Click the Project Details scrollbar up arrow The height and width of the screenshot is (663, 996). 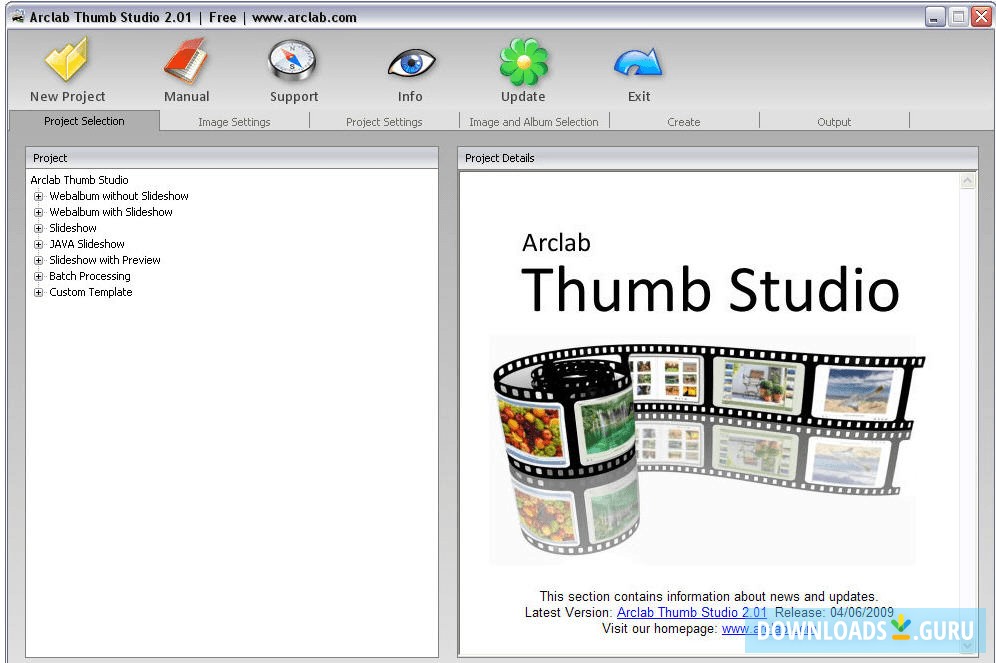pyautogui.click(x=966, y=181)
